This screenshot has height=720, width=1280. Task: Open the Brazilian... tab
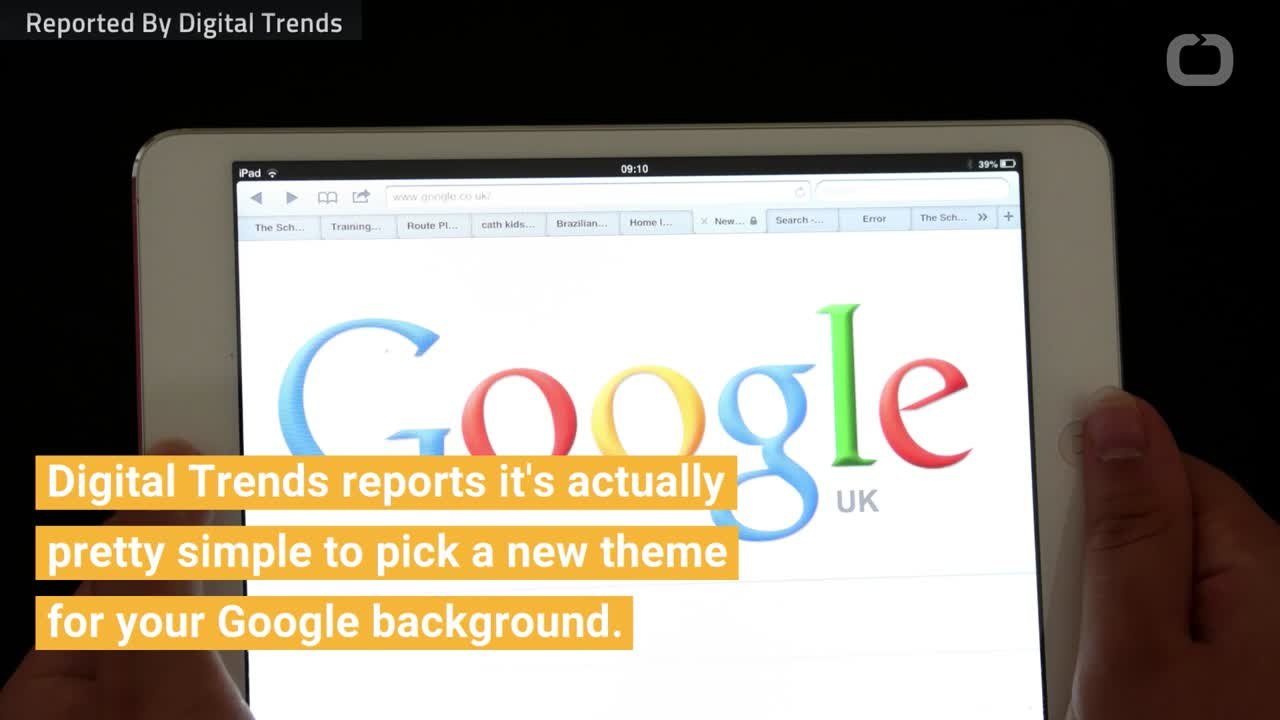(x=582, y=223)
